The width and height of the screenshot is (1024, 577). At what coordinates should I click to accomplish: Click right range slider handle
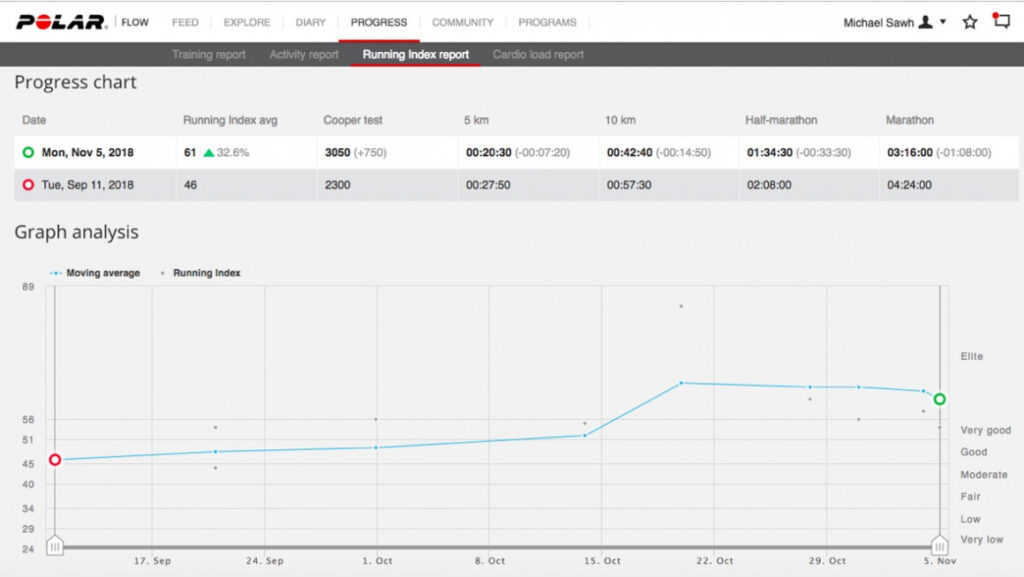pyautogui.click(x=939, y=545)
